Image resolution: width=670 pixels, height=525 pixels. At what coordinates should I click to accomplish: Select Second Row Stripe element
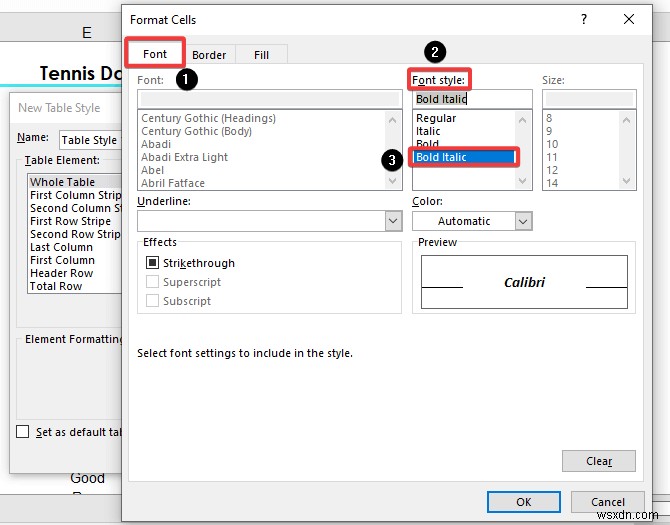pyautogui.click(x=75, y=234)
